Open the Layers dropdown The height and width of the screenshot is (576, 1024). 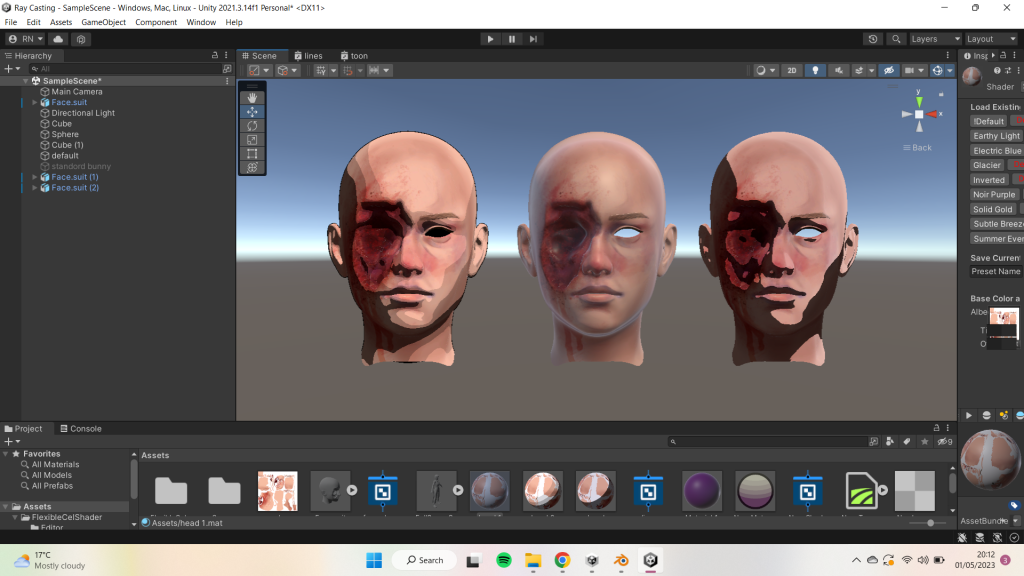click(x=935, y=39)
